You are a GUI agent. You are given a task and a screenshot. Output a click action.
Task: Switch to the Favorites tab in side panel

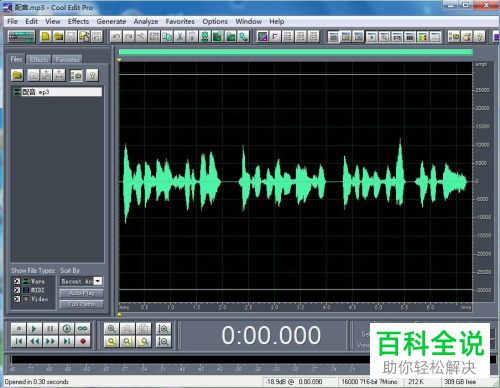[x=67, y=59]
